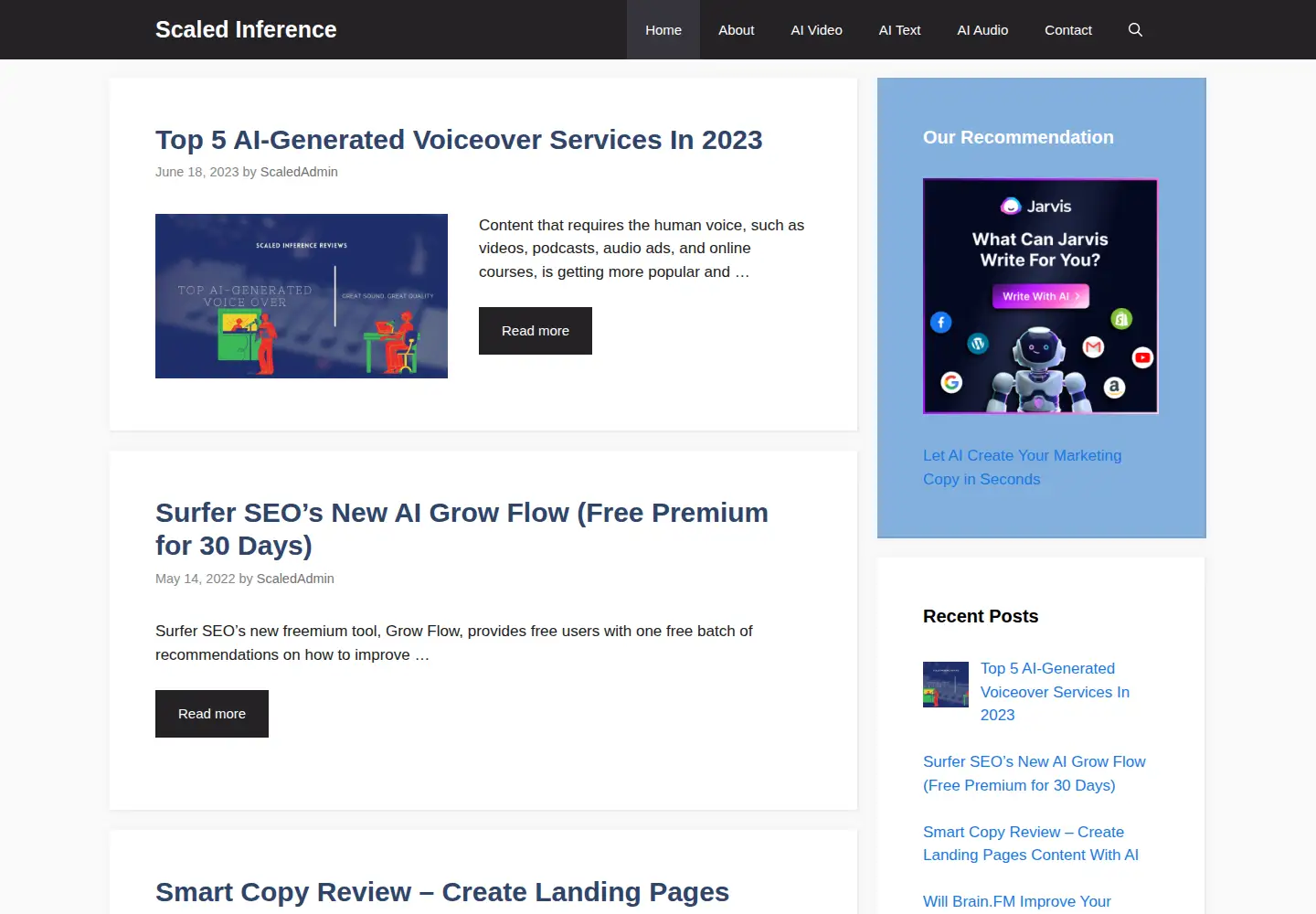
Task: Open Surfer SEO's New AI Grow Flow article title
Action: (462, 529)
